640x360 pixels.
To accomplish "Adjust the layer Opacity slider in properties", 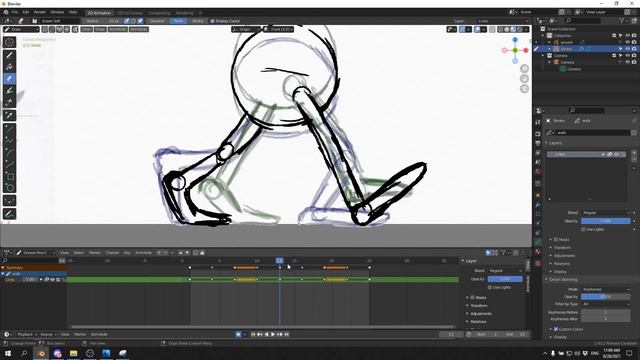I will point(606,221).
